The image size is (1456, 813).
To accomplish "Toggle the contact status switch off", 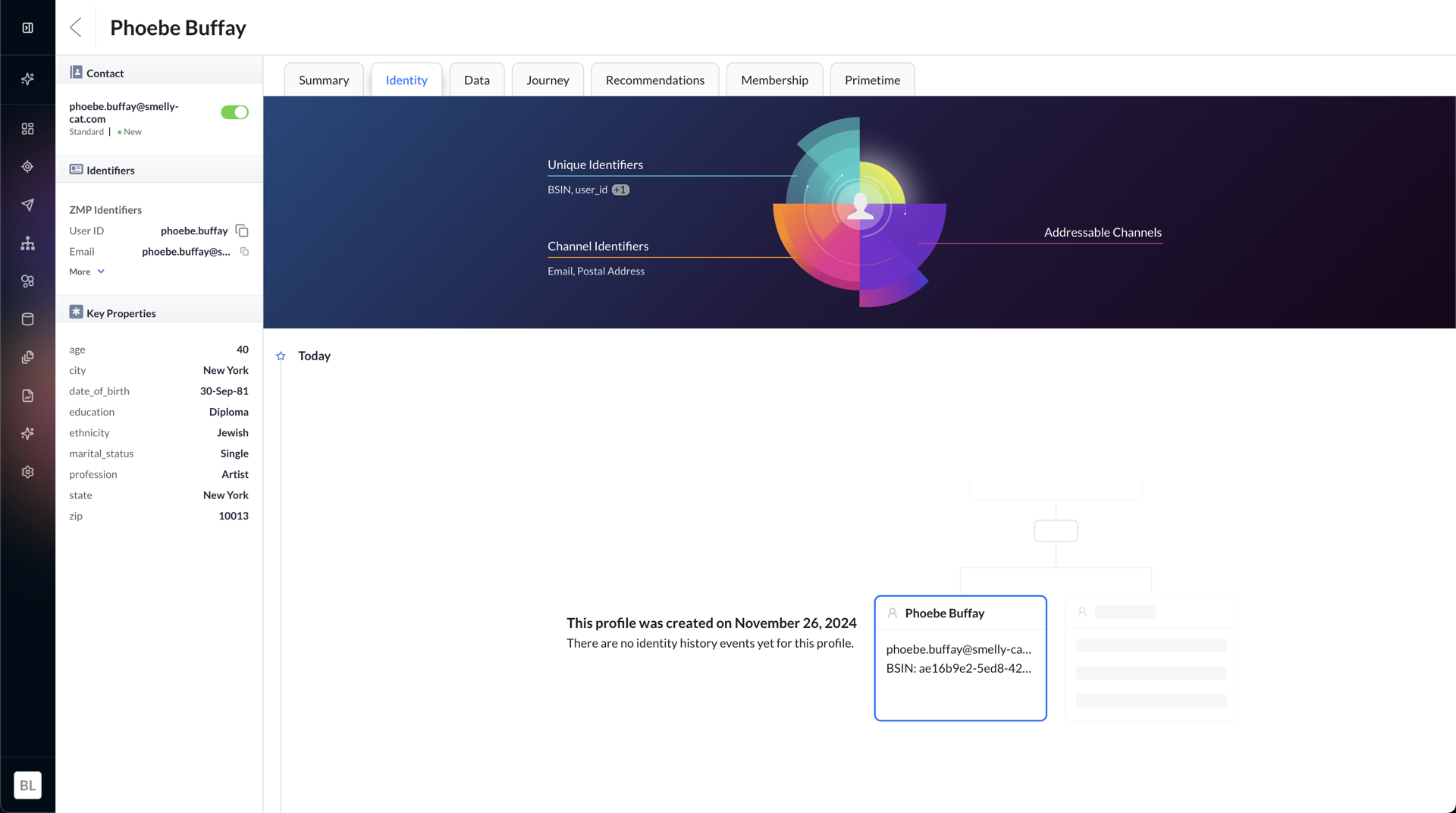I will tap(234, 112).
